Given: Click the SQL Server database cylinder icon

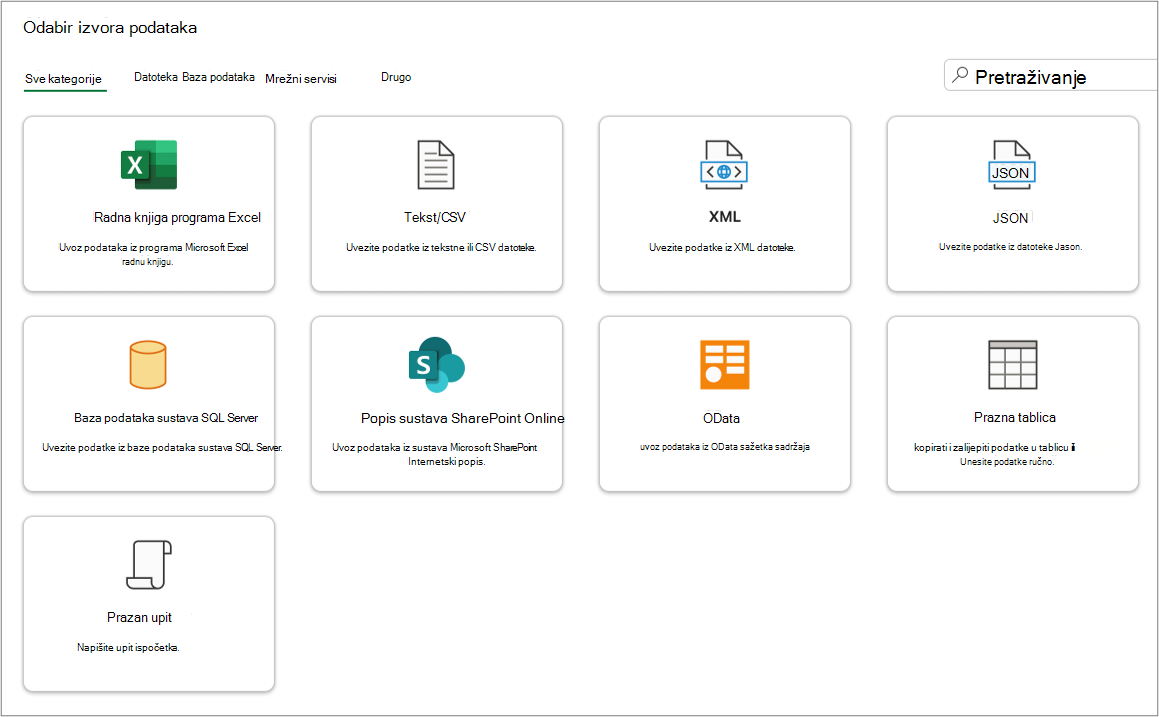Looking at the screenshot, I should pos(148,364).
